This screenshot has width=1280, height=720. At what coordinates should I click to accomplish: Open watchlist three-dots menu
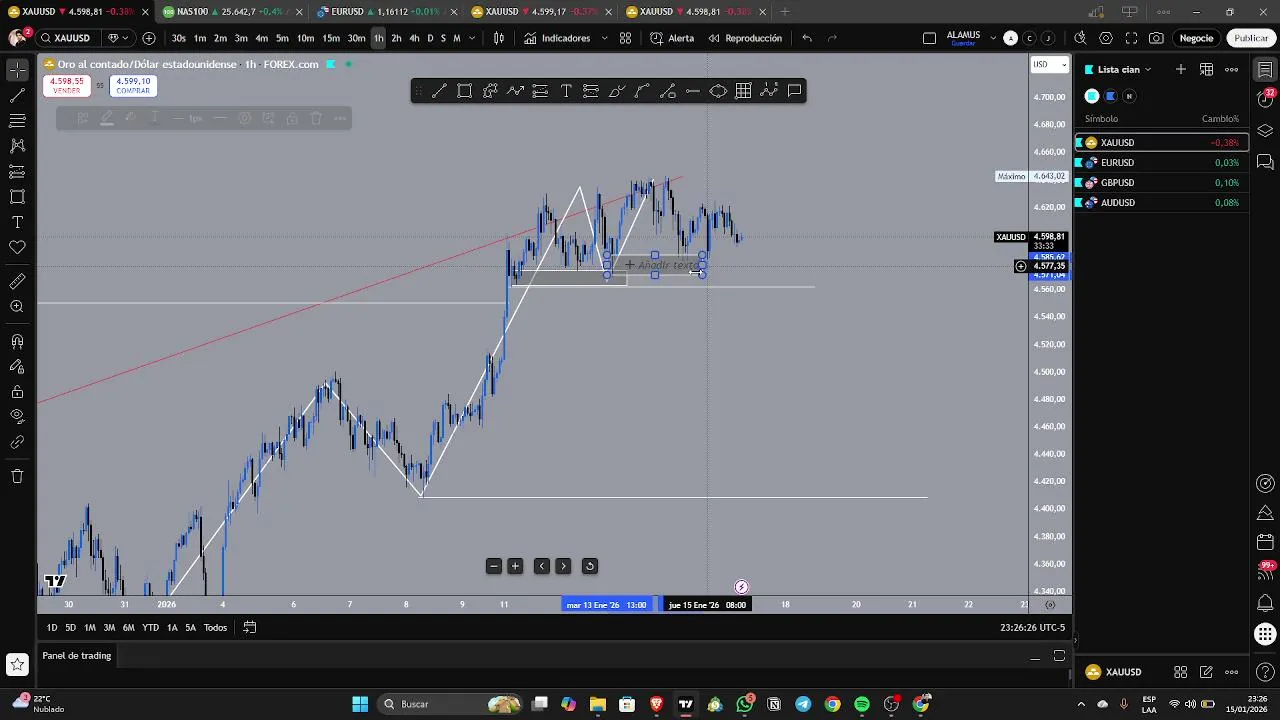pyautogui.click(x=1232, y=69)
